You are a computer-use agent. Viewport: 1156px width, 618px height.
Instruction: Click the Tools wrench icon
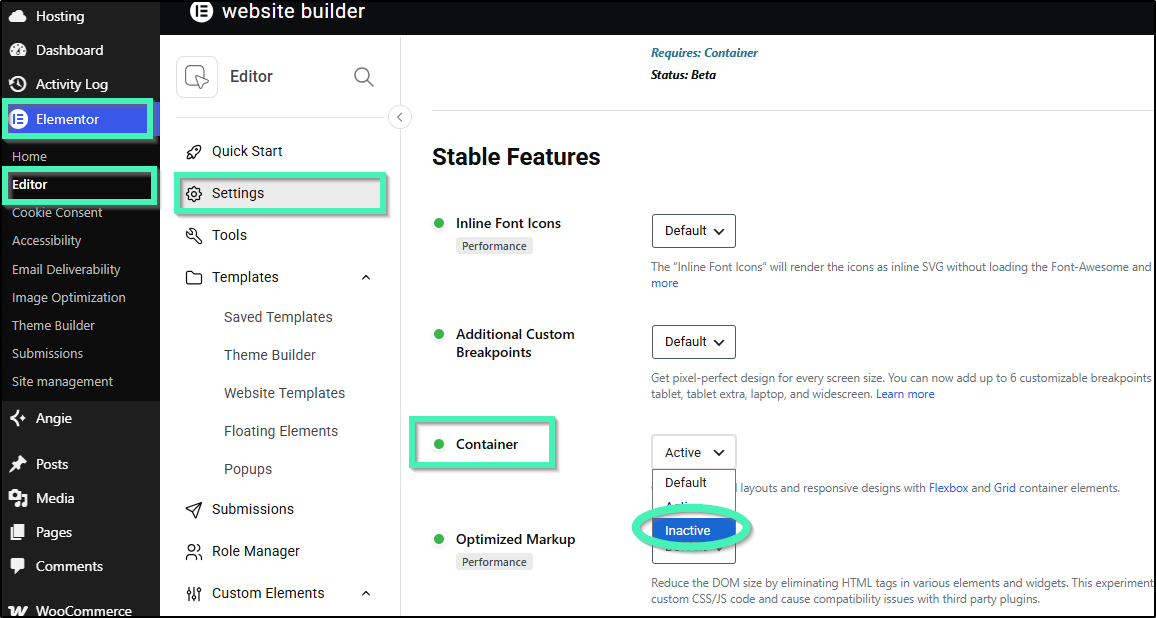click(194, 235)
